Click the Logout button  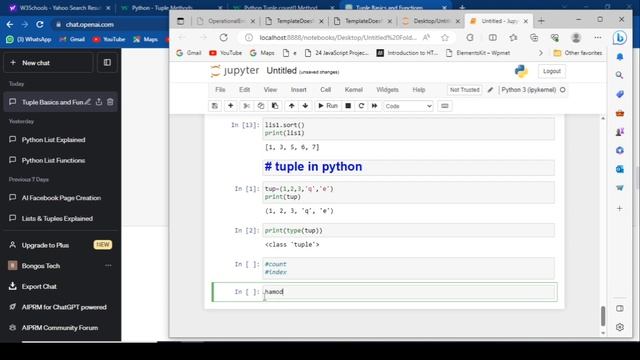pyautogui.click(x=552, y=71)
